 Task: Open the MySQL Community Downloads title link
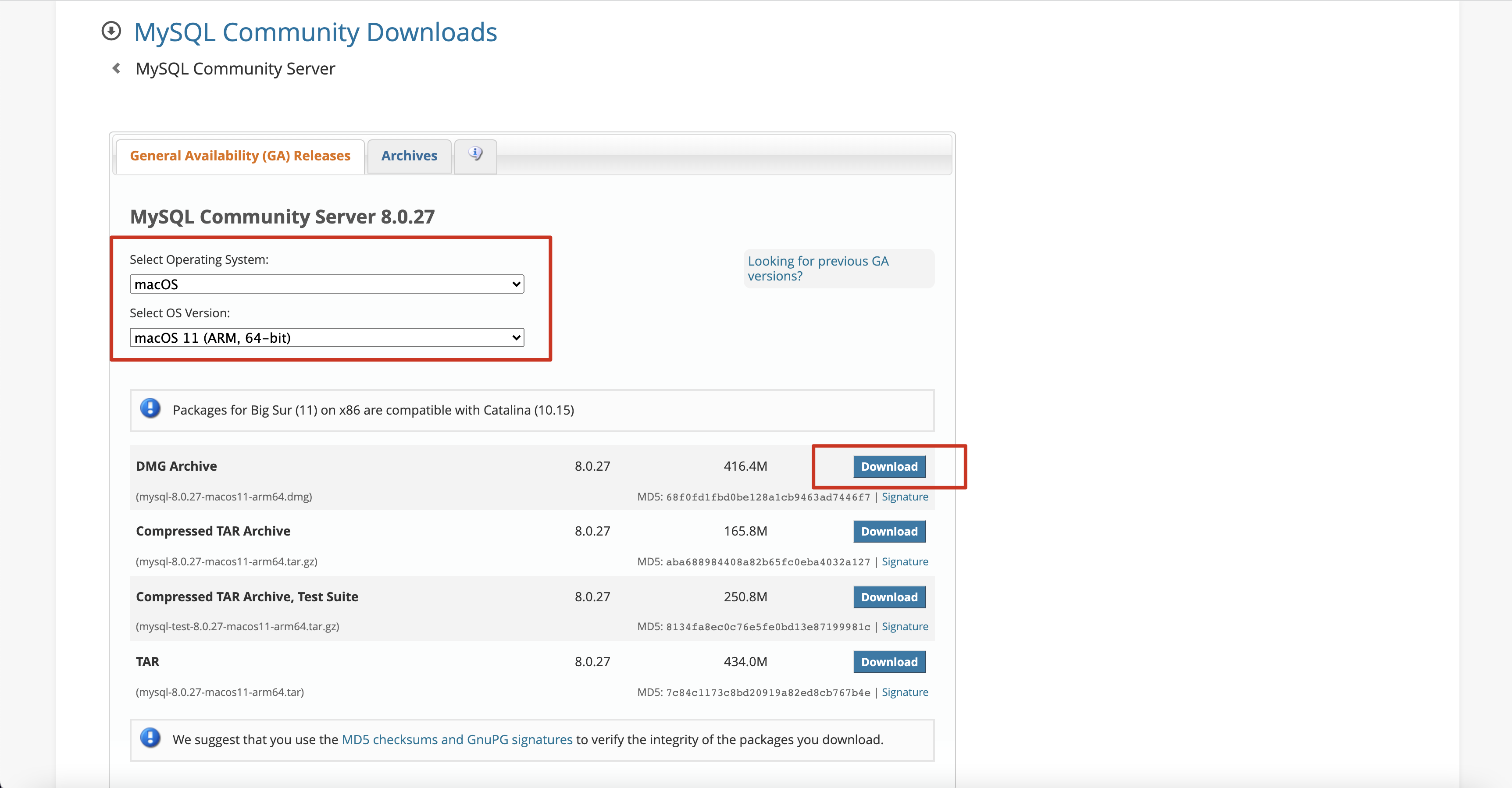(315, 32)
